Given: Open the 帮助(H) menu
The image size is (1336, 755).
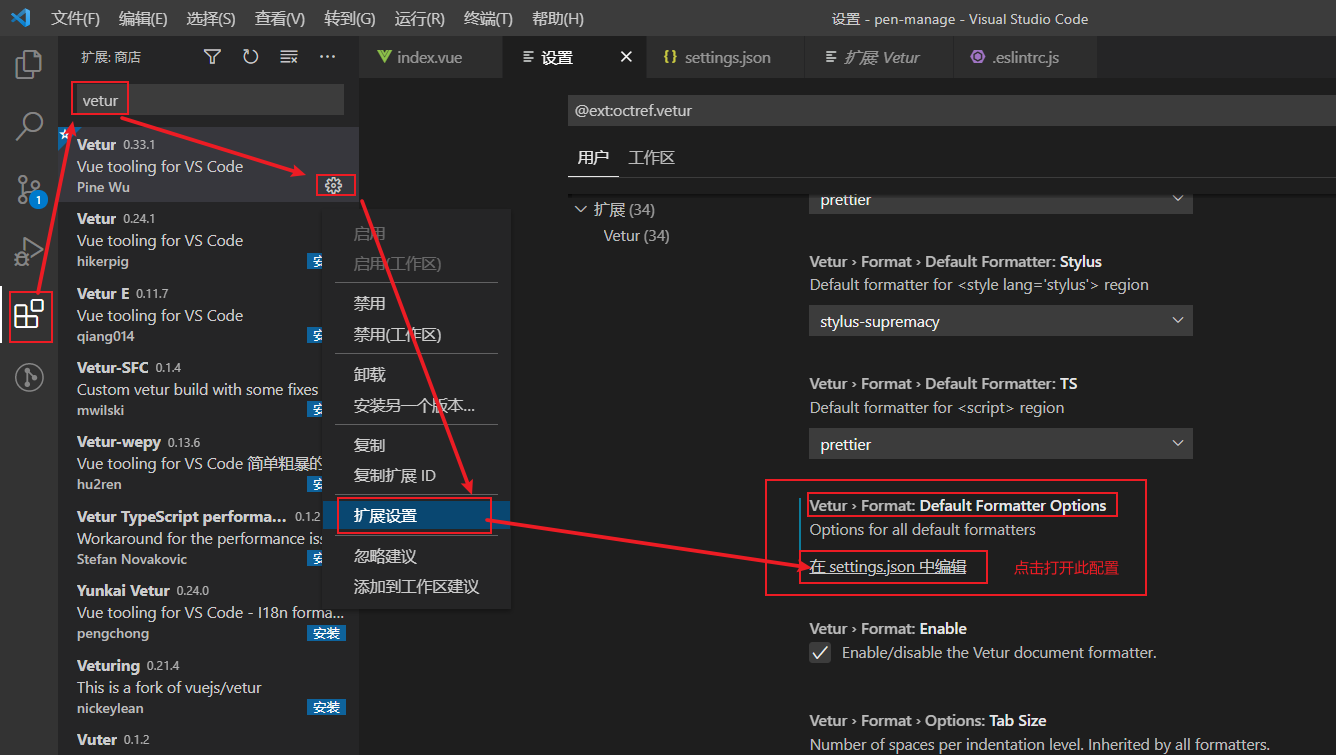Looking at the screenshot, I should [558, 19].
